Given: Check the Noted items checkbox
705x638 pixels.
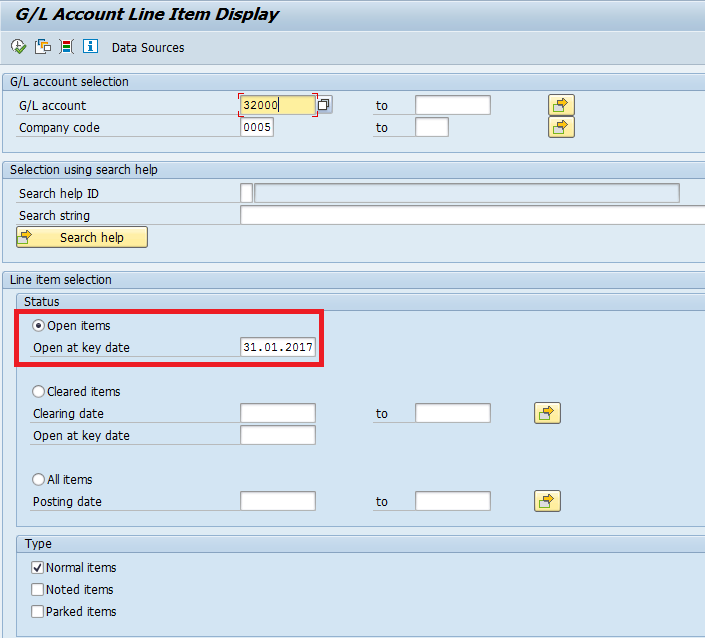Looking at the screenshot, I should [x=38, y=590].
